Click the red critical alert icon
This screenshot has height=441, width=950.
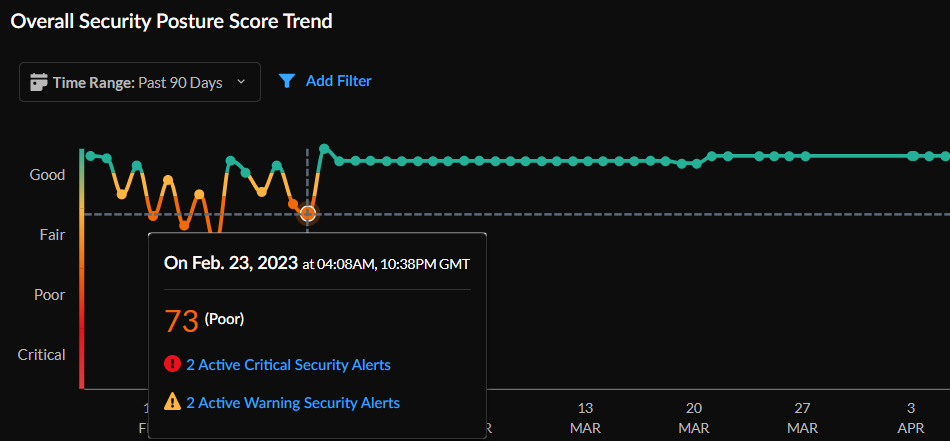point(172,365)
